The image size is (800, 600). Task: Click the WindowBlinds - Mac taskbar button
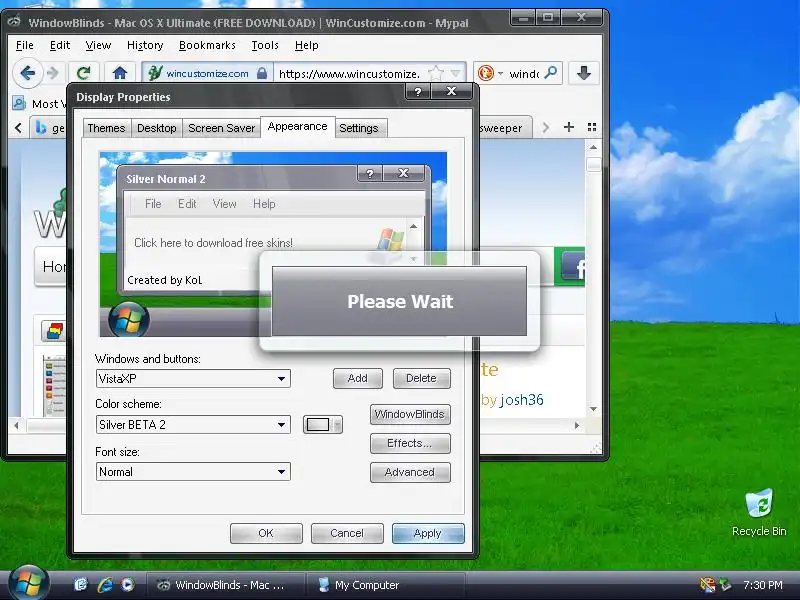[225, 585]
